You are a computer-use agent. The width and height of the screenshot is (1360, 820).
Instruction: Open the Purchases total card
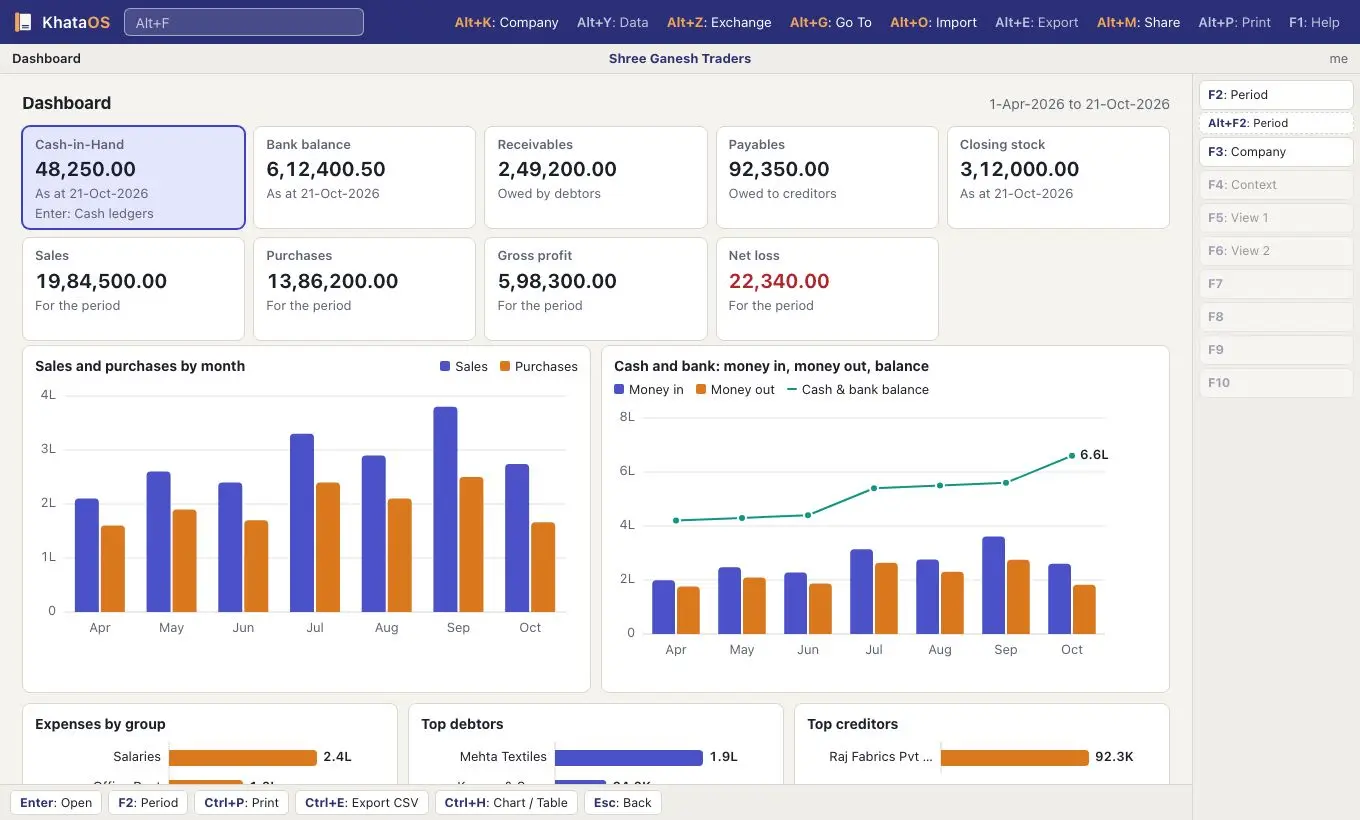pos(364,289)
